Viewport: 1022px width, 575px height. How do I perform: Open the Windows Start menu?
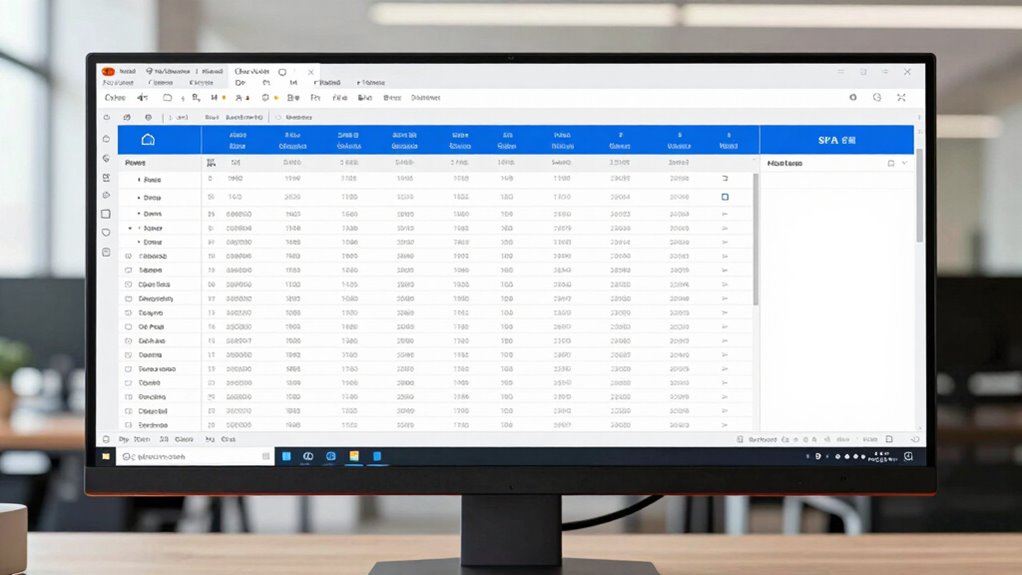pyautogui.click(x=106, y=456)
